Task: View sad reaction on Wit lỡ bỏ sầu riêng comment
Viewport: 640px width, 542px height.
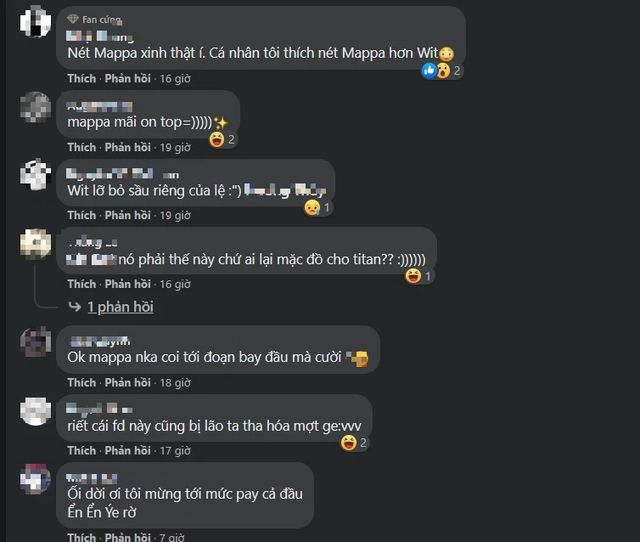Action: pos(318,208)
